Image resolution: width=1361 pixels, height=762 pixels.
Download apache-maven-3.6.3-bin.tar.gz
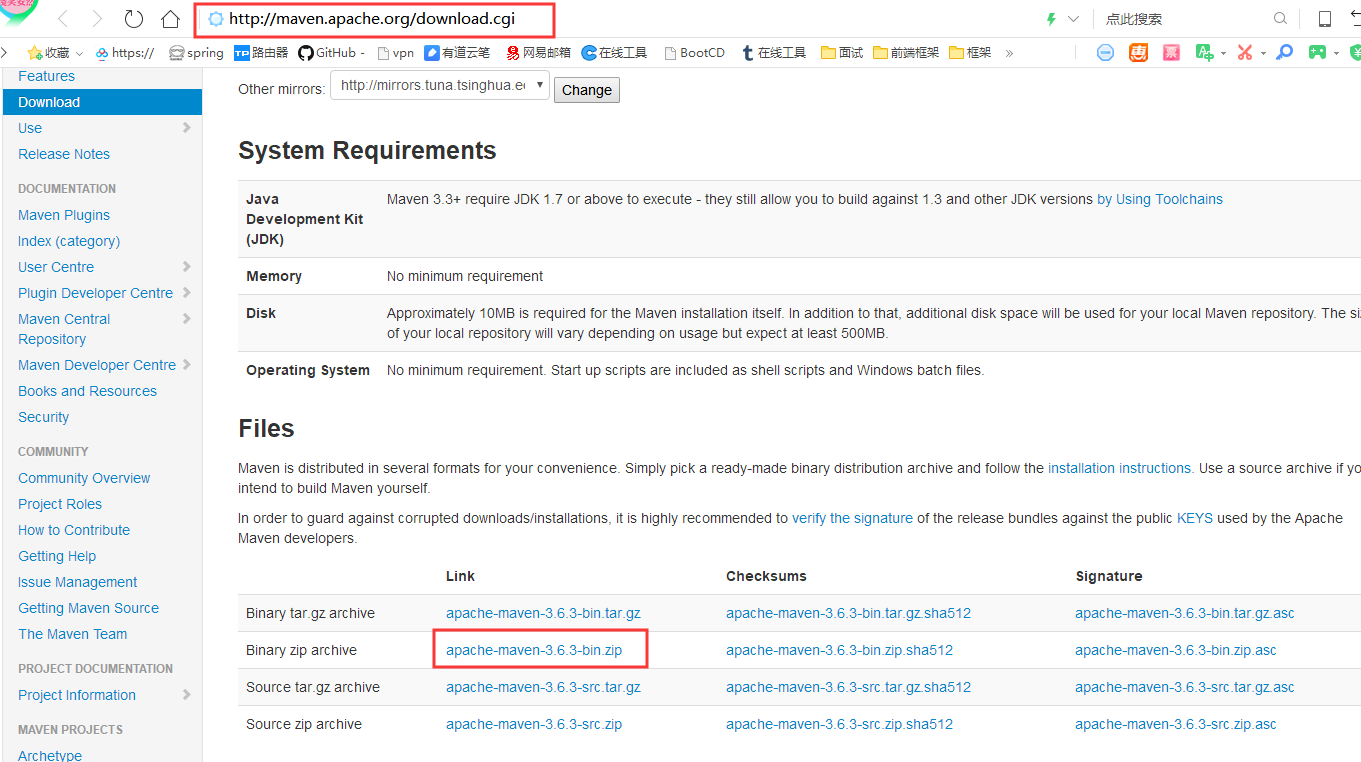543,613
